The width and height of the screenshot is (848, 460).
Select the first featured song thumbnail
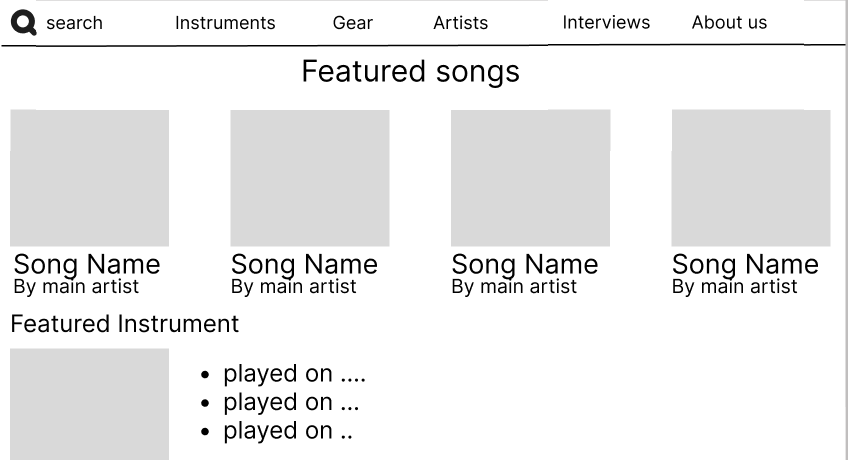pyautogui.click(x=90, y=178)
